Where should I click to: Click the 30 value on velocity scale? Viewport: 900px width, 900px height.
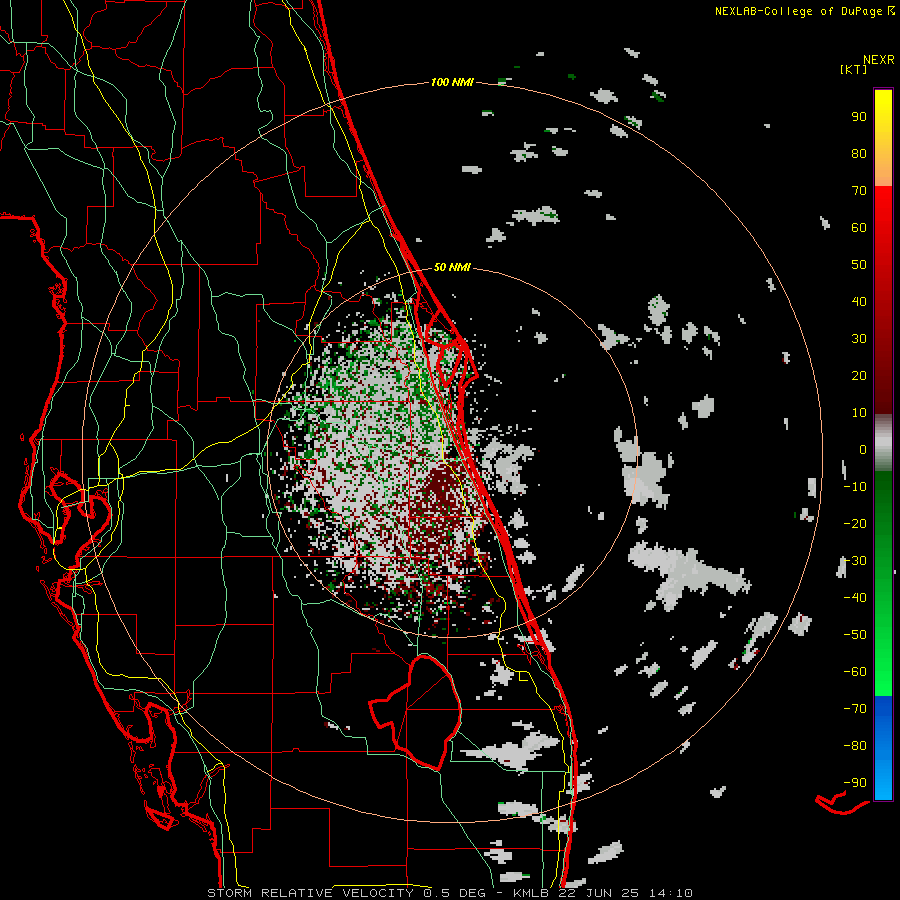coord(859,339)
